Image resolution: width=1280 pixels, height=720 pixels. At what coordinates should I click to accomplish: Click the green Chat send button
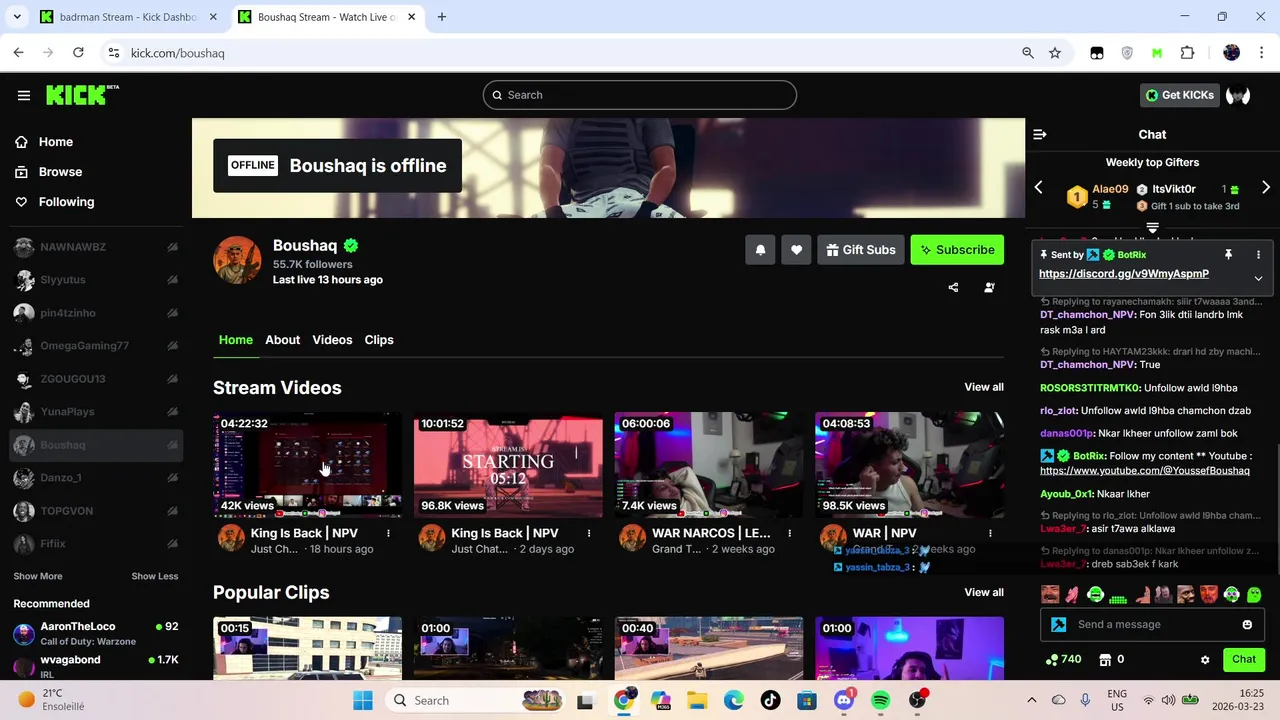[1244, 659]
